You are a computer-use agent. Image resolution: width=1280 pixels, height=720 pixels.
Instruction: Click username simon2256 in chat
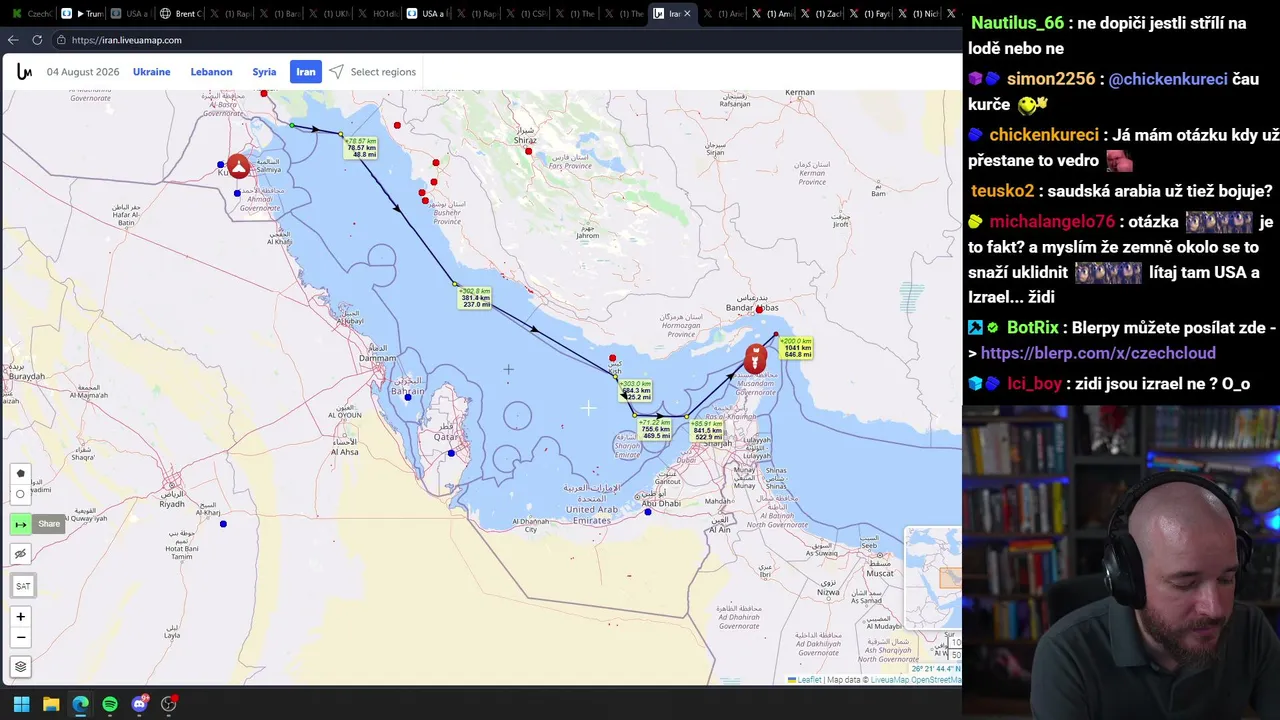coord(1051,79)
